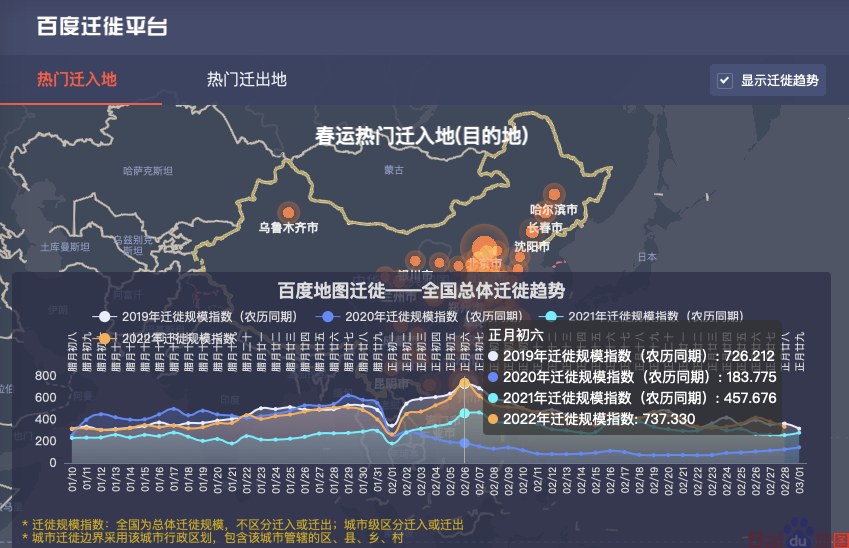The width and height of the screenshot is (849, 548).
Task: Click the tooltip value 457.676 row
Action: tap(632, 398)
